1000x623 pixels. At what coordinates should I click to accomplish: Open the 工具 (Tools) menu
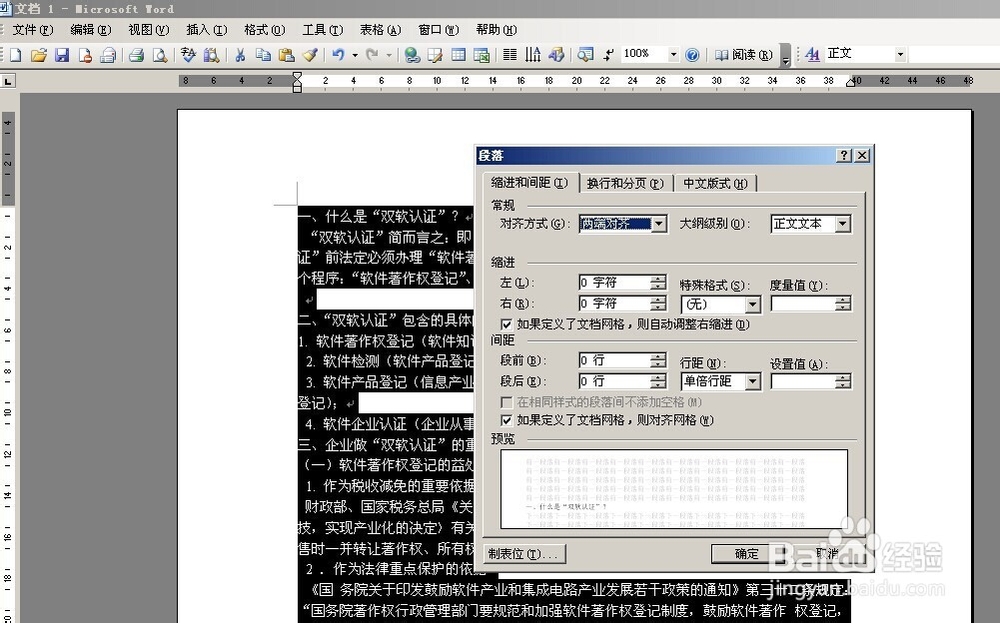point(323,29)
